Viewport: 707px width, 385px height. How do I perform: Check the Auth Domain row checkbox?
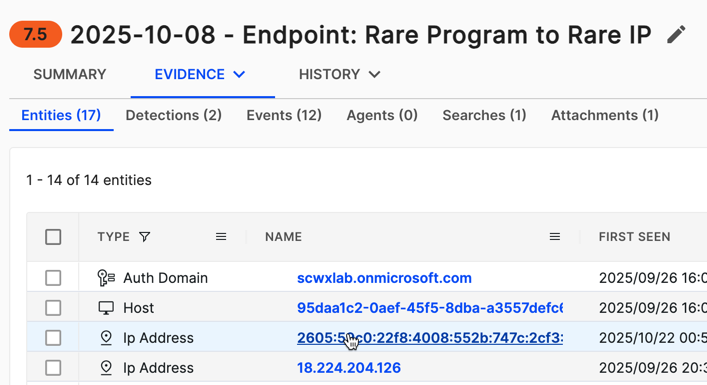click(x=53, y=278)
